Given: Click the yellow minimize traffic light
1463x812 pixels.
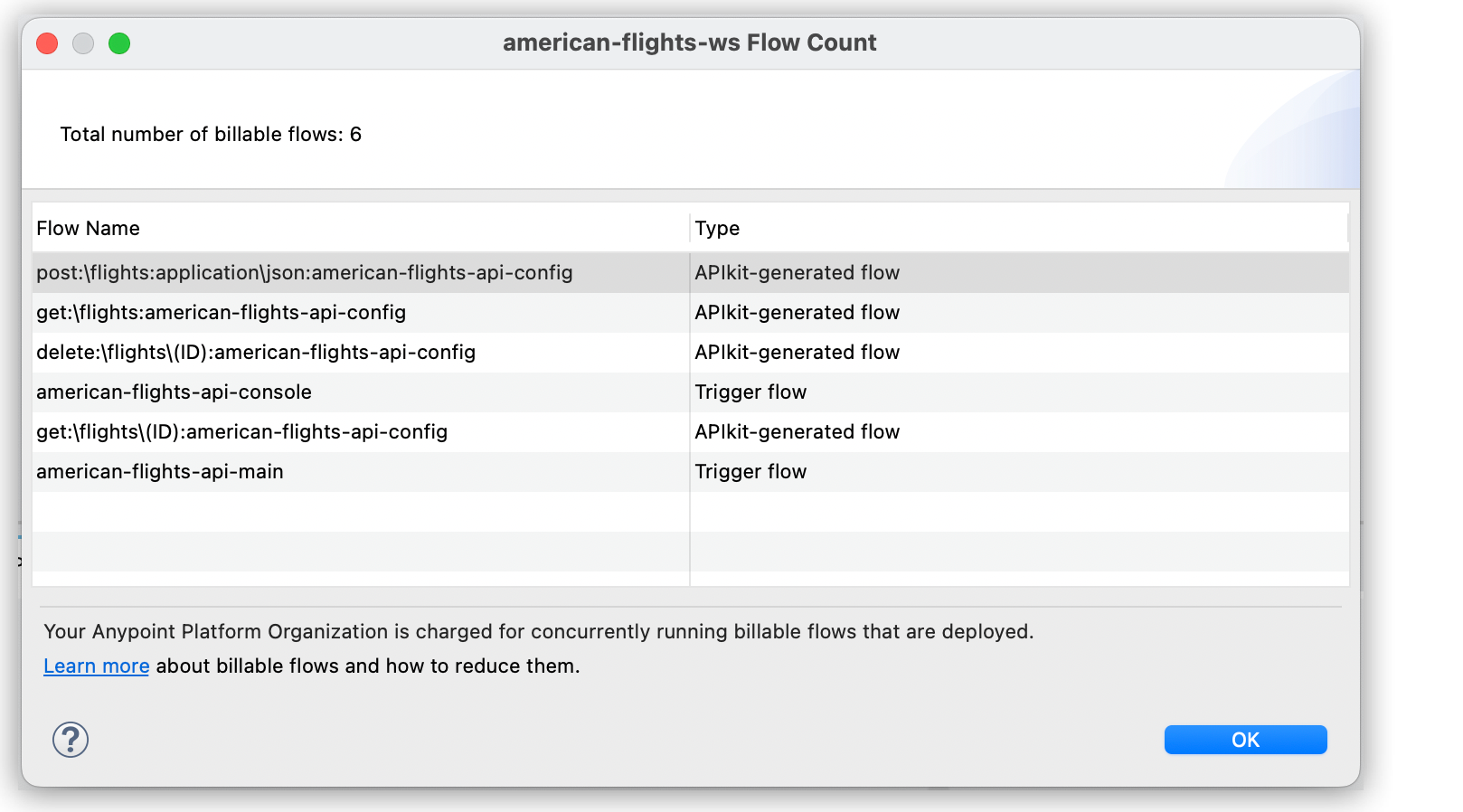Looking at the screenshot, I should pos(83,42).
